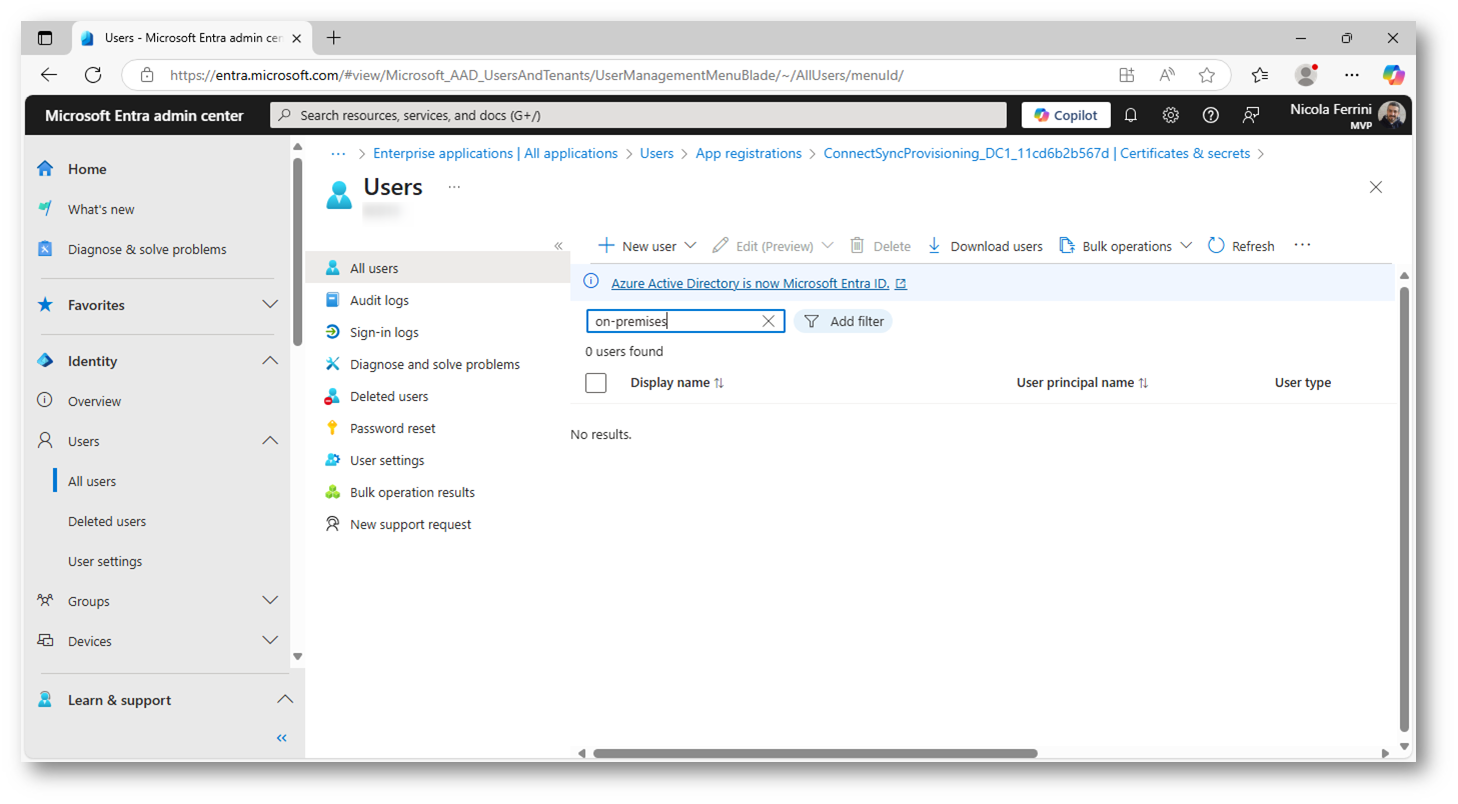This screenshot has width=1458, height=804.
Task: Open the Overview info icon item
Action: (44, 401)
